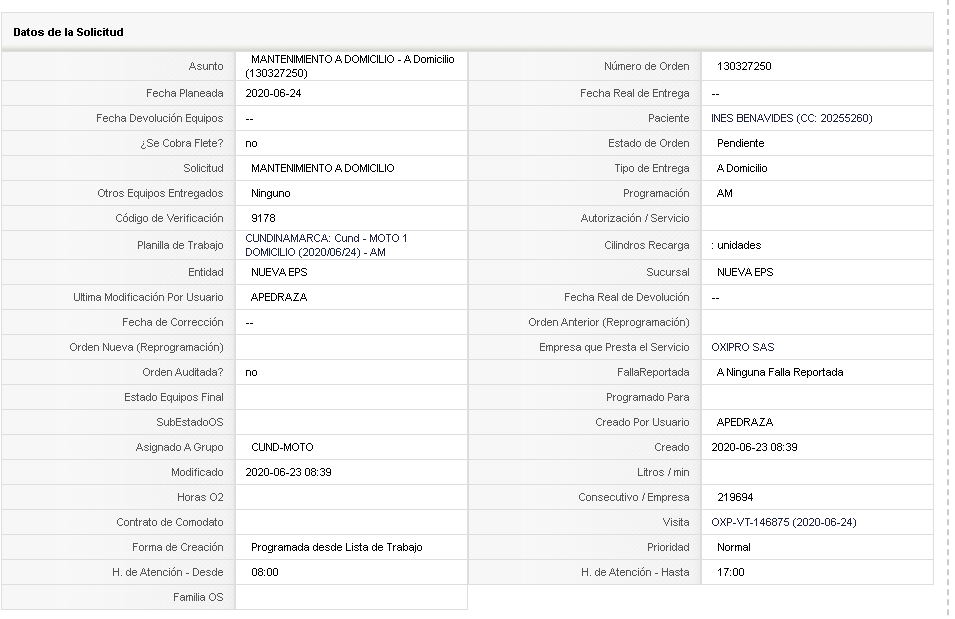This screenshot has height=619, width=955.
Task: Click the Consecutivo / Empresa value 219694
Action: point(735,497)
